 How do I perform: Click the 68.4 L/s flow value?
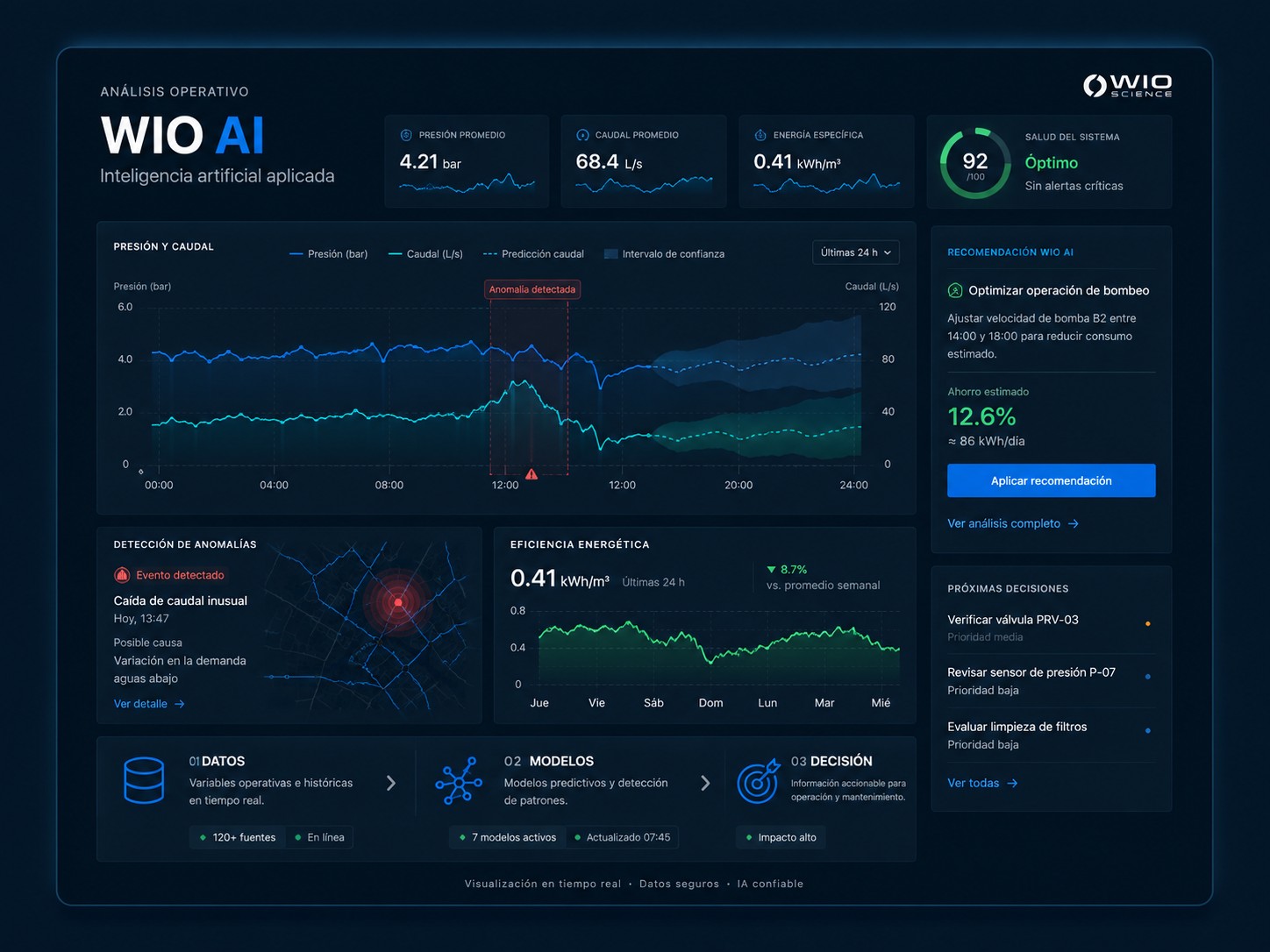coord(609,162)
